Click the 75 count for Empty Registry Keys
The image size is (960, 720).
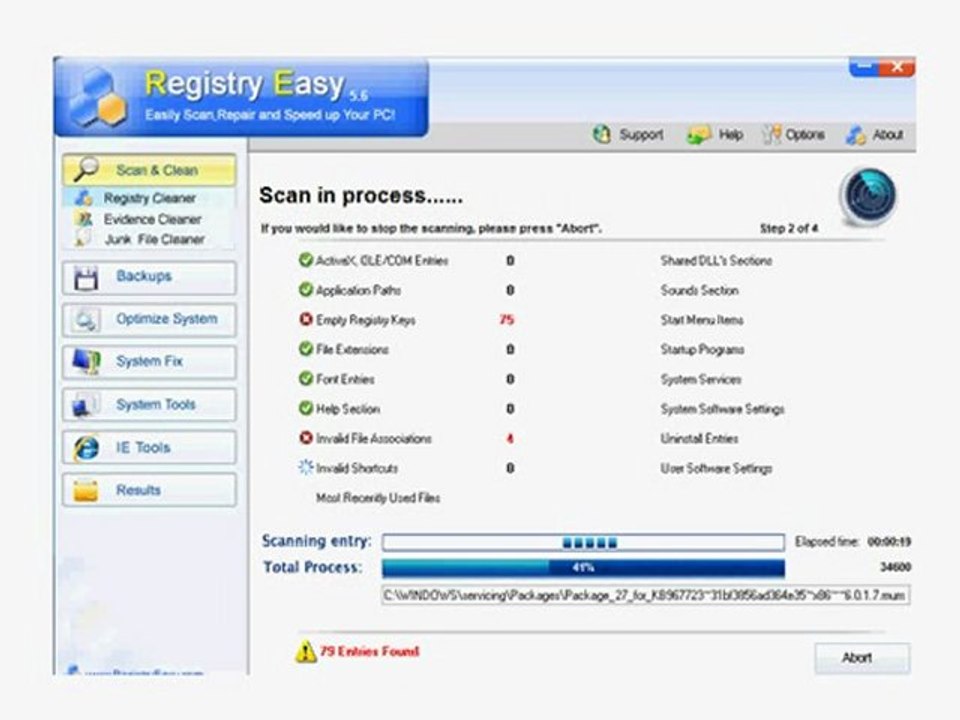[507, 320]
